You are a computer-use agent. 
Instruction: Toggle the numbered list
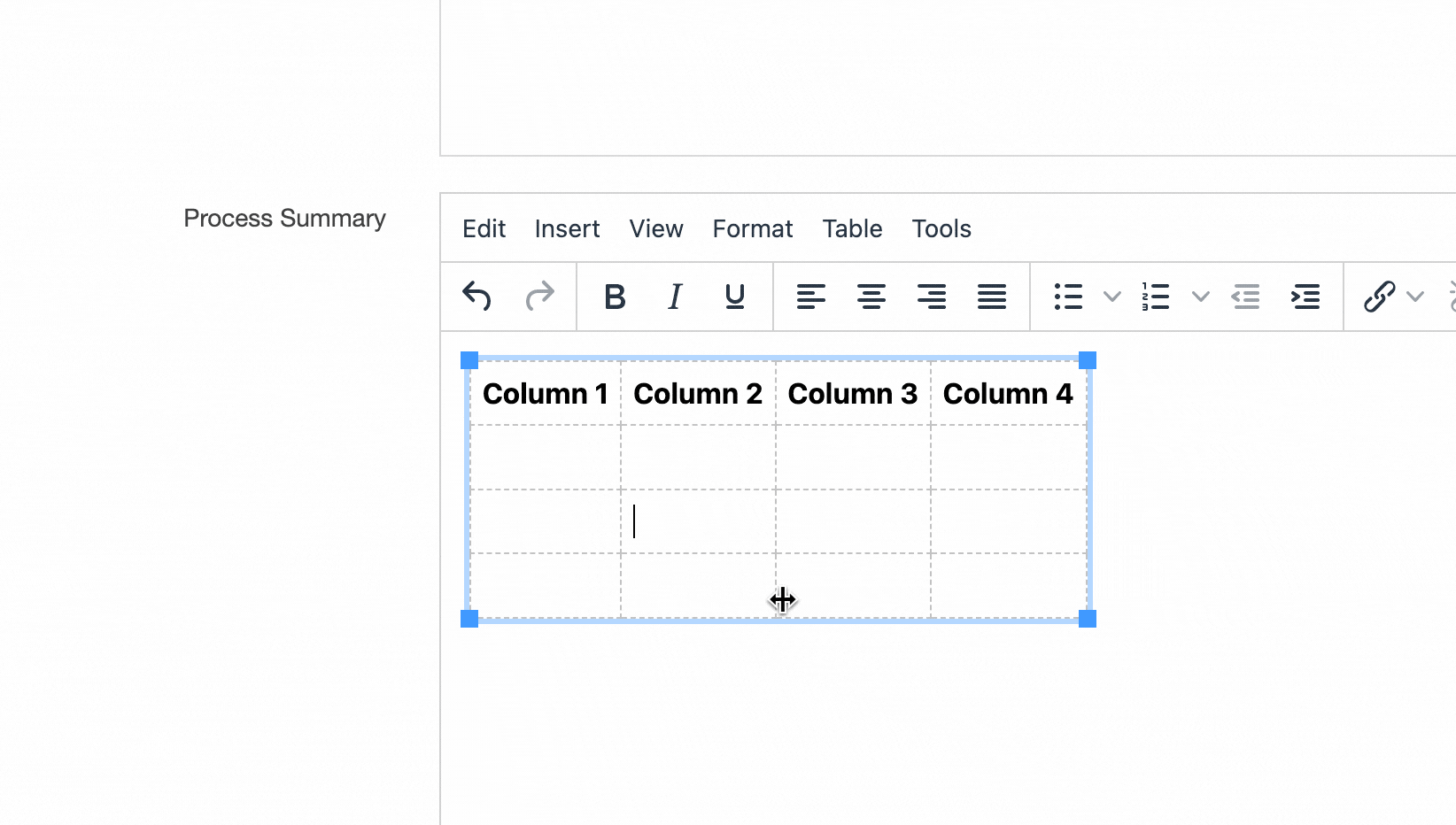tap(1156, 297)
